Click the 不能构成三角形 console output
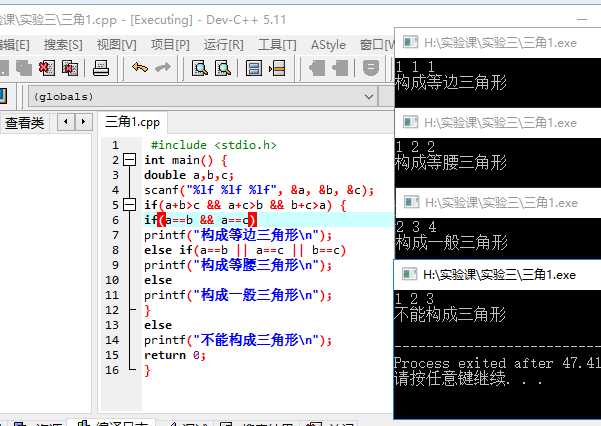Screen dimensions: 601x426 point(450,314)
